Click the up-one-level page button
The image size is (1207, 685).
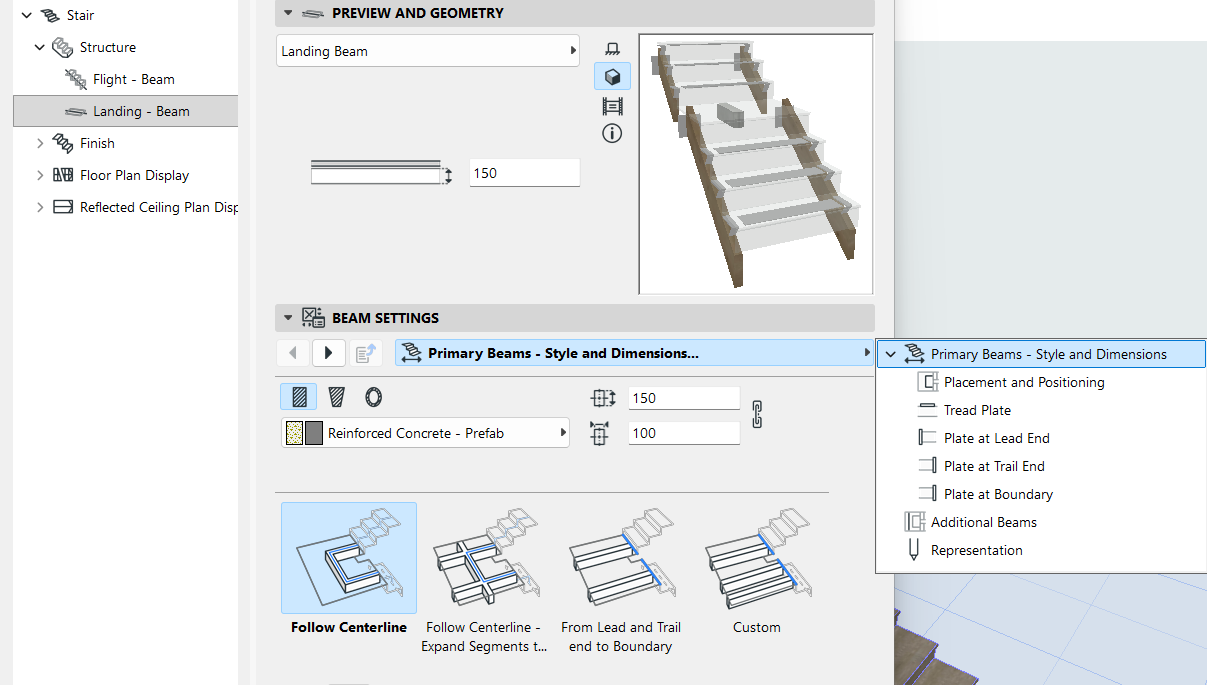tap(365, 353)
